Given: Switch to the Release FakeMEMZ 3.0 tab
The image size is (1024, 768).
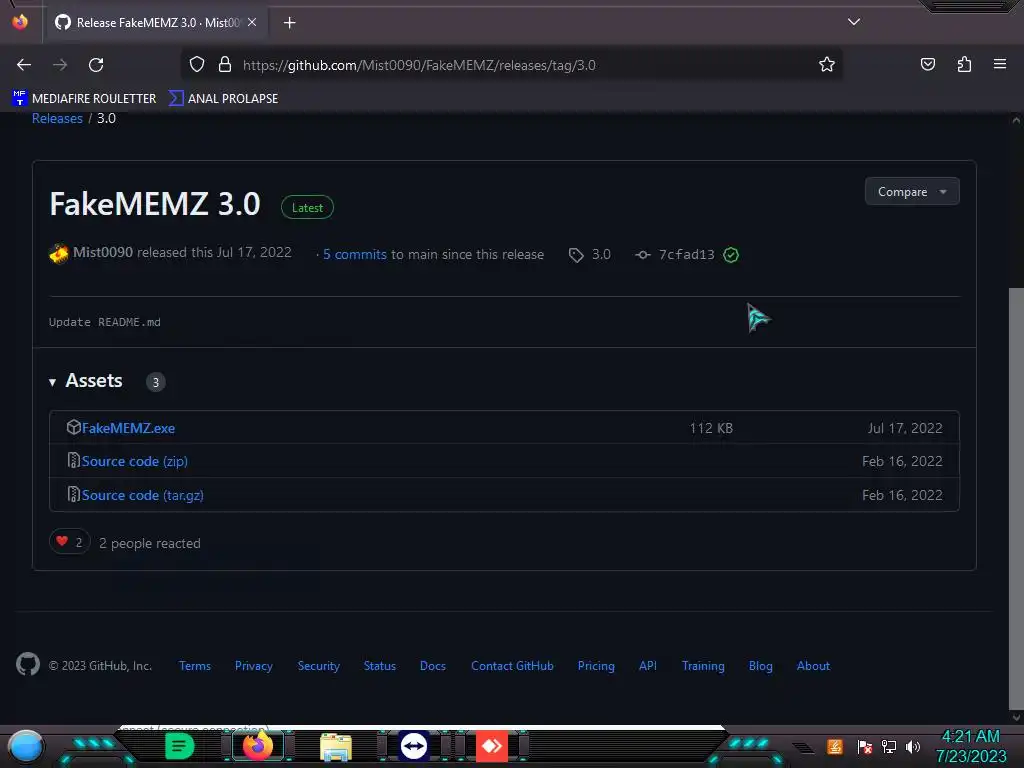Looking at the screenshot, I should [x=155, y=22].
